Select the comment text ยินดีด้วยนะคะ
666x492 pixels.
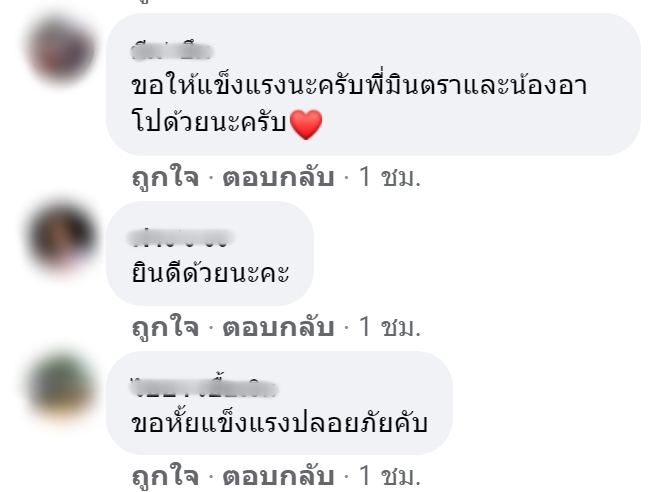pos(211,272)
